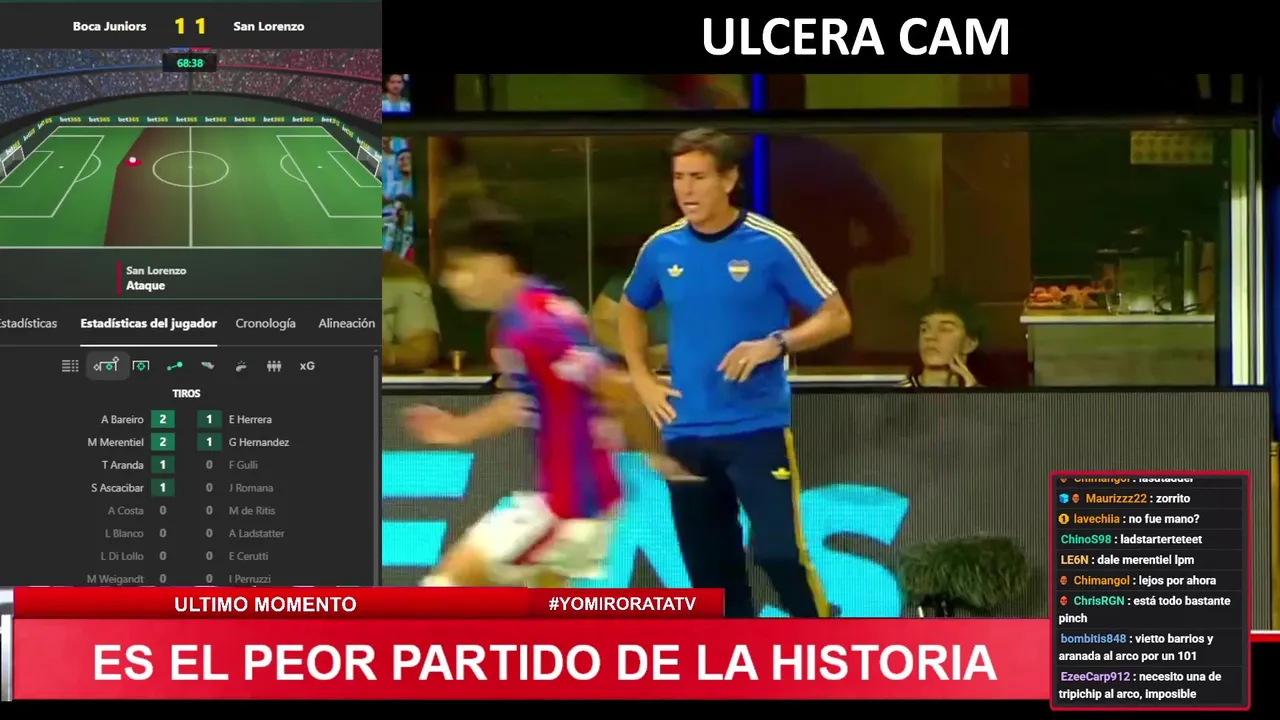Screen dimensions: 1280x720
Task: Click G Hernandez's shots value 1
Action: (209, 442)
